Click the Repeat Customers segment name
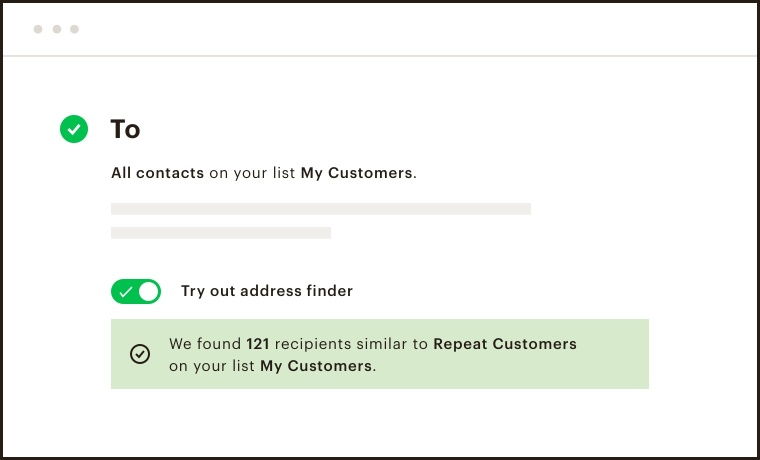The image size is (760, 460). [x=505, y=344]
